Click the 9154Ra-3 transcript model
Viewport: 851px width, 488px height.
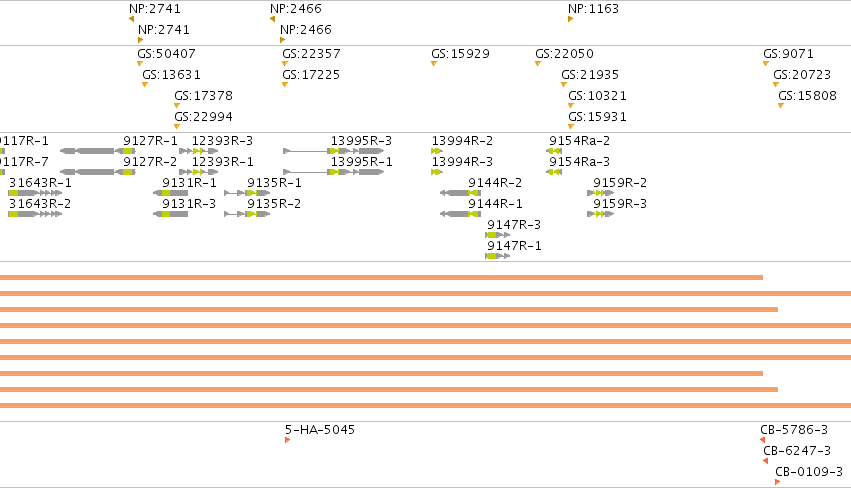tap(554, 172)
